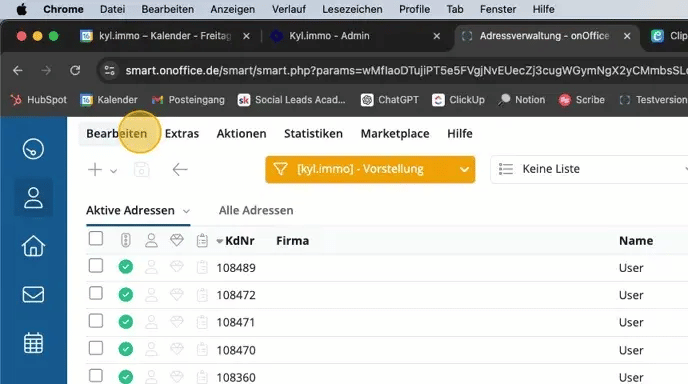Click the back arrow in address toolbar
688x384 pixels.
tap(180, 169)
